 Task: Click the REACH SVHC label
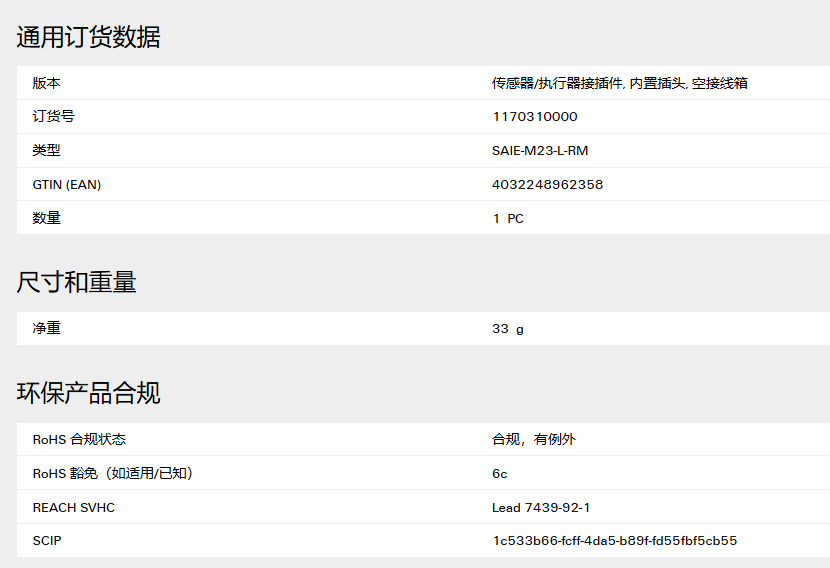(74, 508)
